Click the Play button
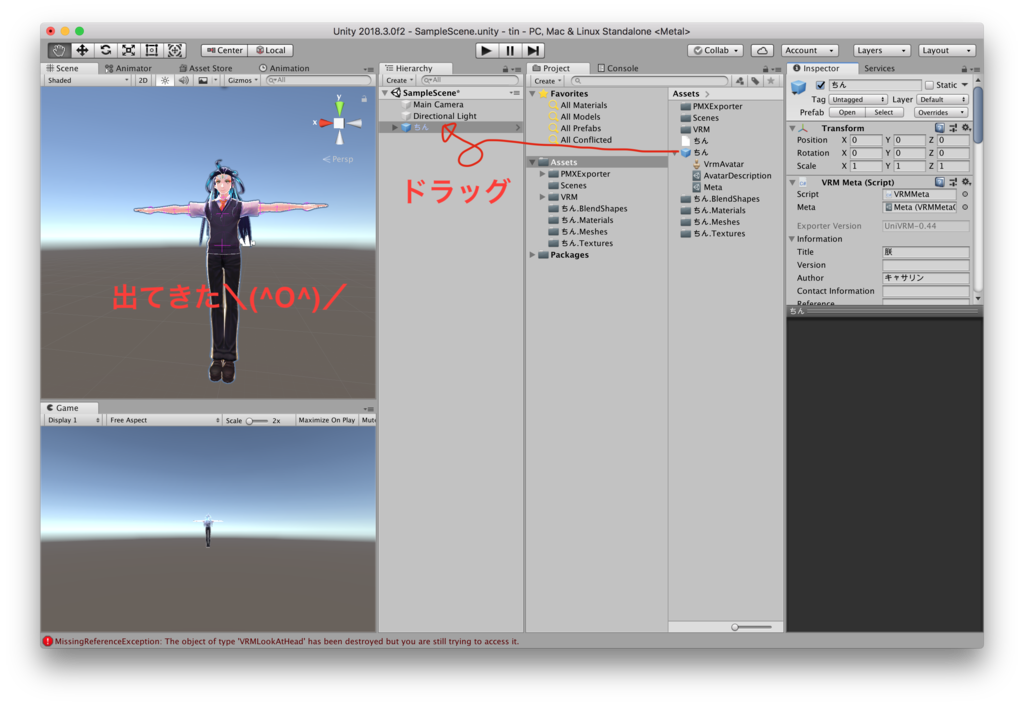This screenshot has height=706, width=1024. click(x=486, y=50)
